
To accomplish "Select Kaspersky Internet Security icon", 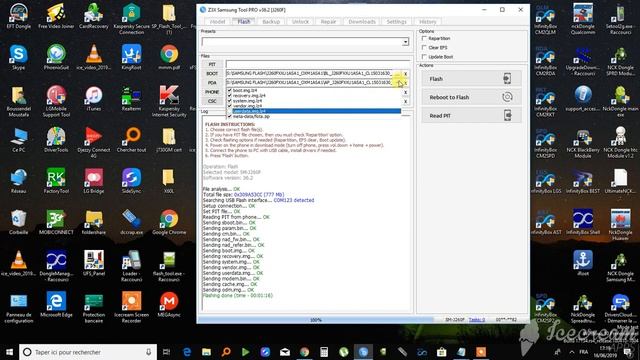I will click(169, 101).
